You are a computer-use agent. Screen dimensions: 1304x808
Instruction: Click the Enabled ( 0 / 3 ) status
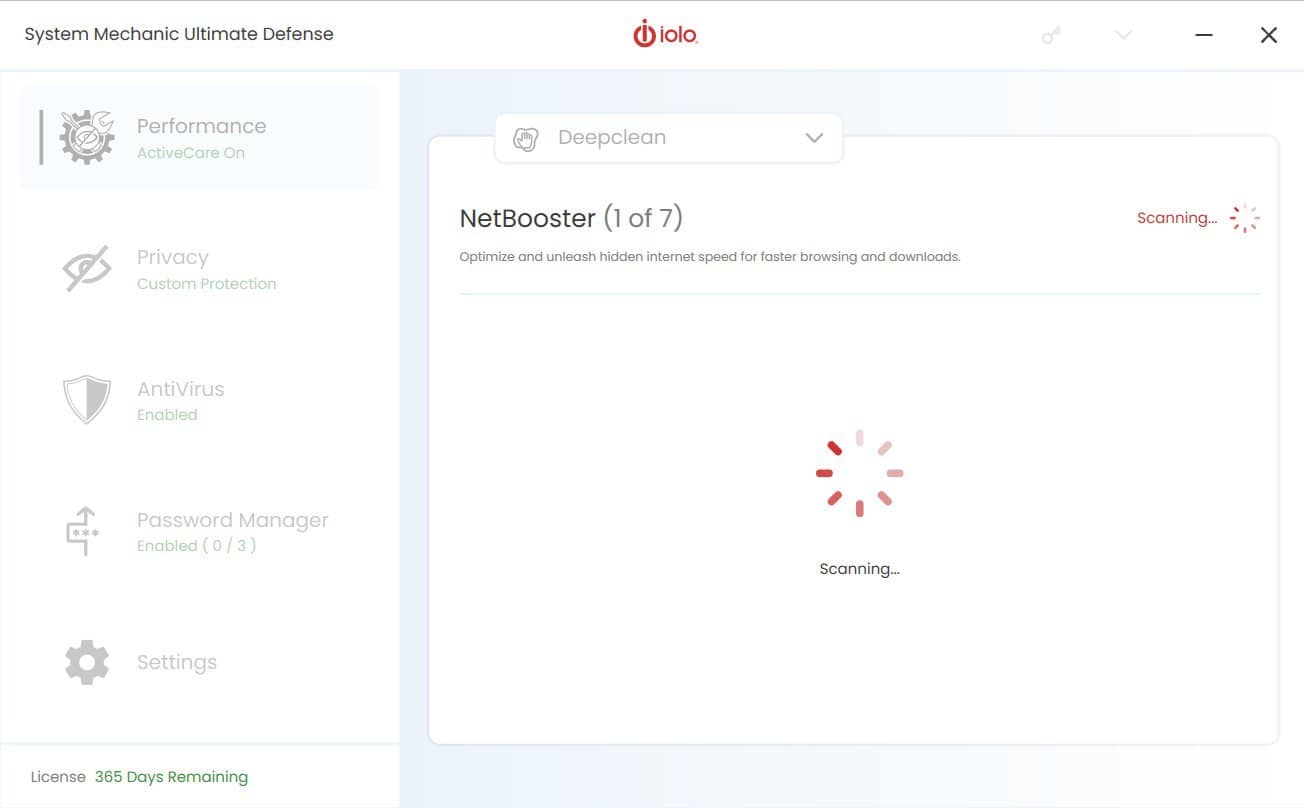196,546
